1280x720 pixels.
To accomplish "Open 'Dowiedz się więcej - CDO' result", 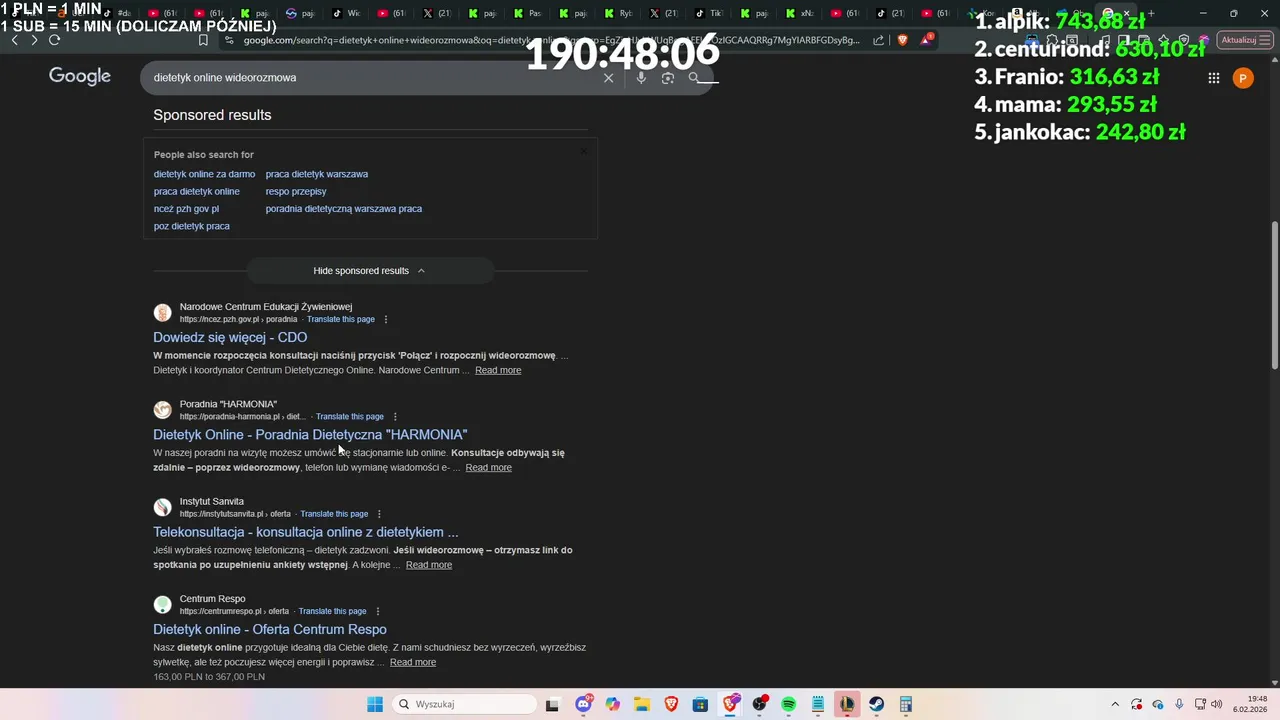I will pyautogui.click(x=230, y=338).
